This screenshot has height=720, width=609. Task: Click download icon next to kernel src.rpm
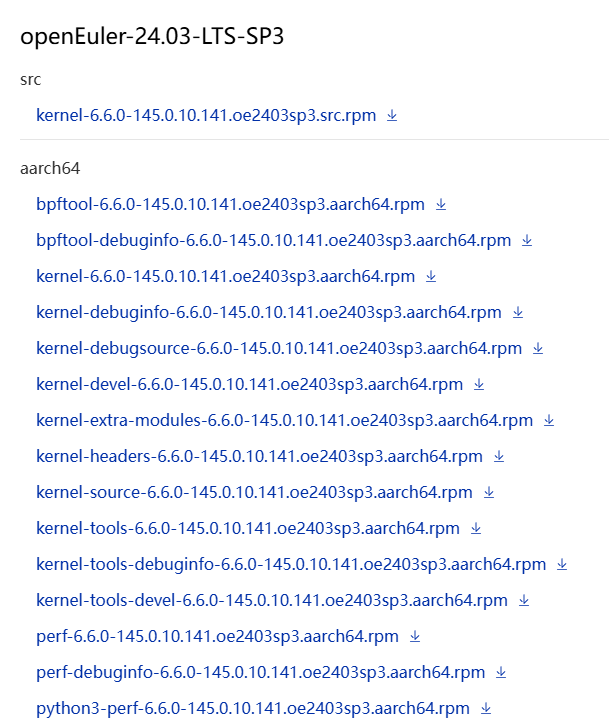click(392, 115)
